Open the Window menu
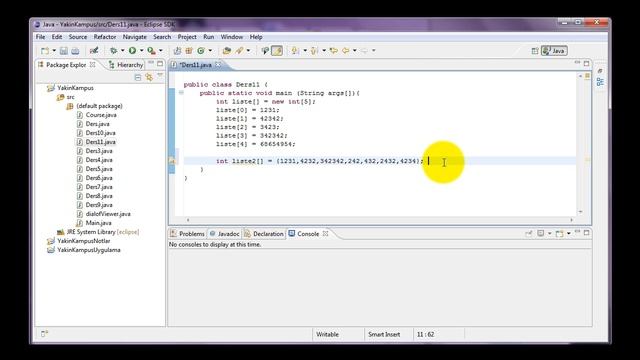Viewport: 640px width, 360px height. click(231, 37)
